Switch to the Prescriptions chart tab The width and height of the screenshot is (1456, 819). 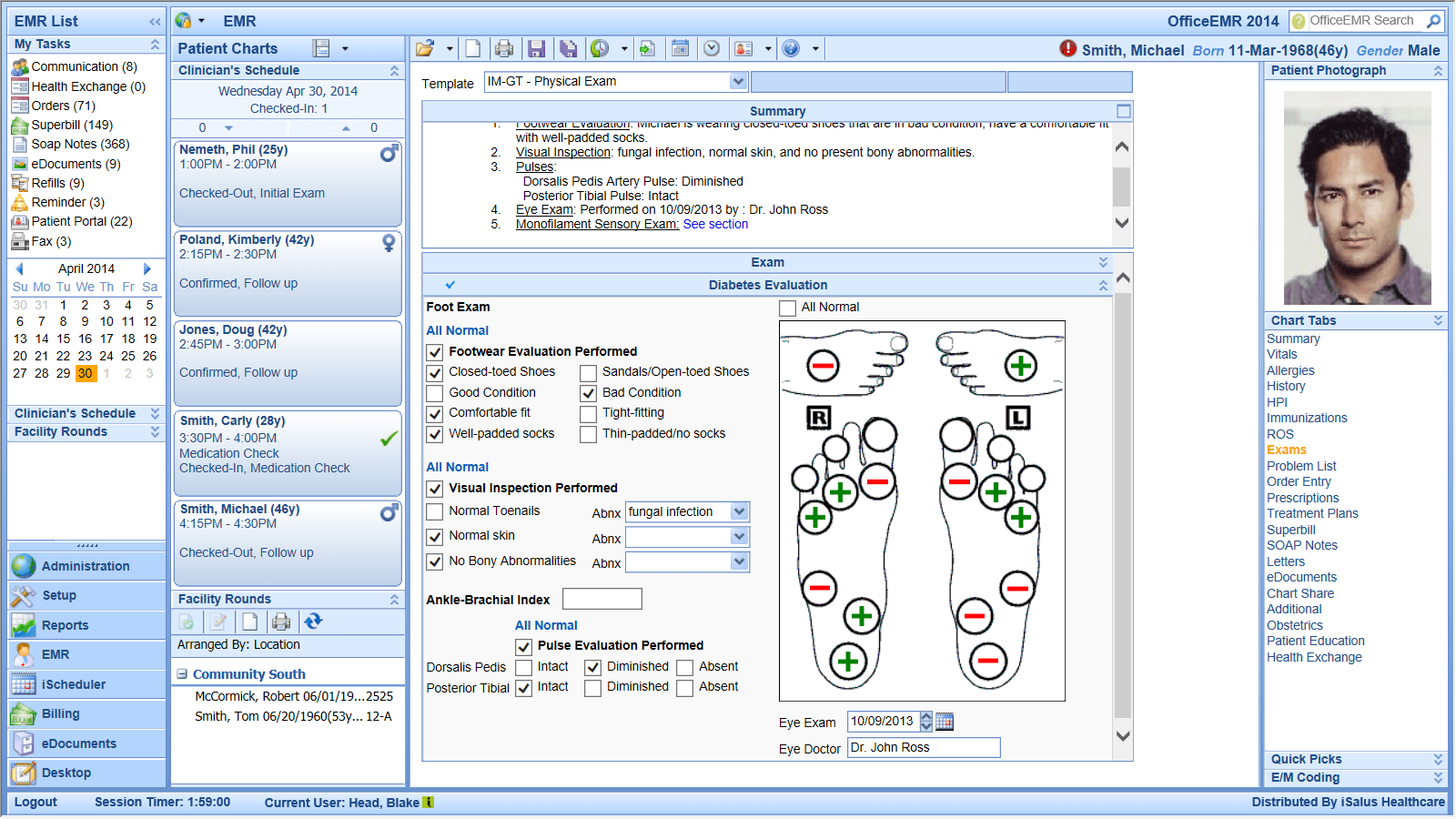pos(1302,498)
